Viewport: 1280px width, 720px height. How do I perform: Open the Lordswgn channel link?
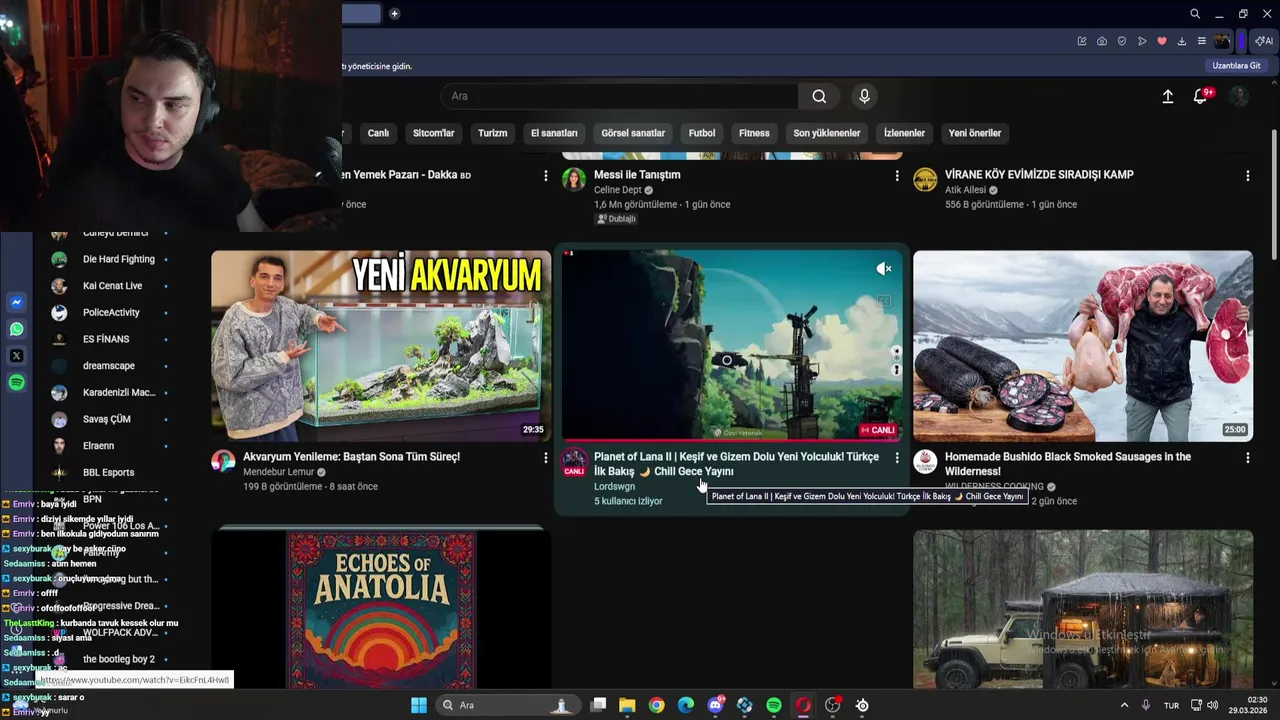614,486
